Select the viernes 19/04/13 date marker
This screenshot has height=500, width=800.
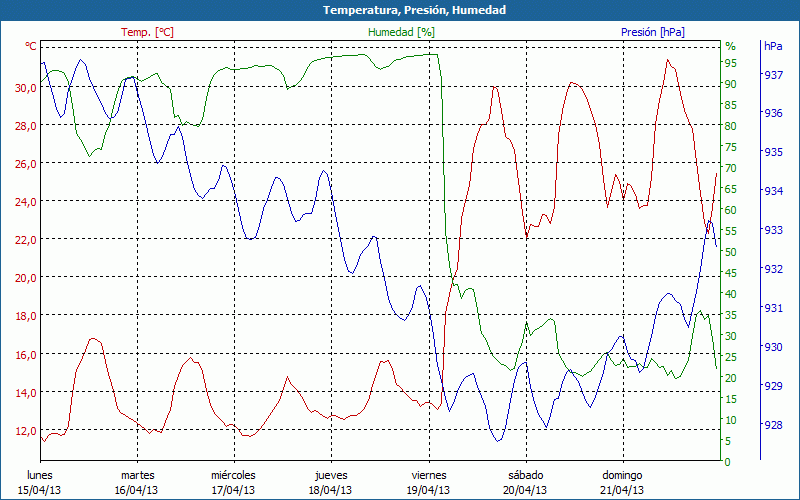(428, 482)
